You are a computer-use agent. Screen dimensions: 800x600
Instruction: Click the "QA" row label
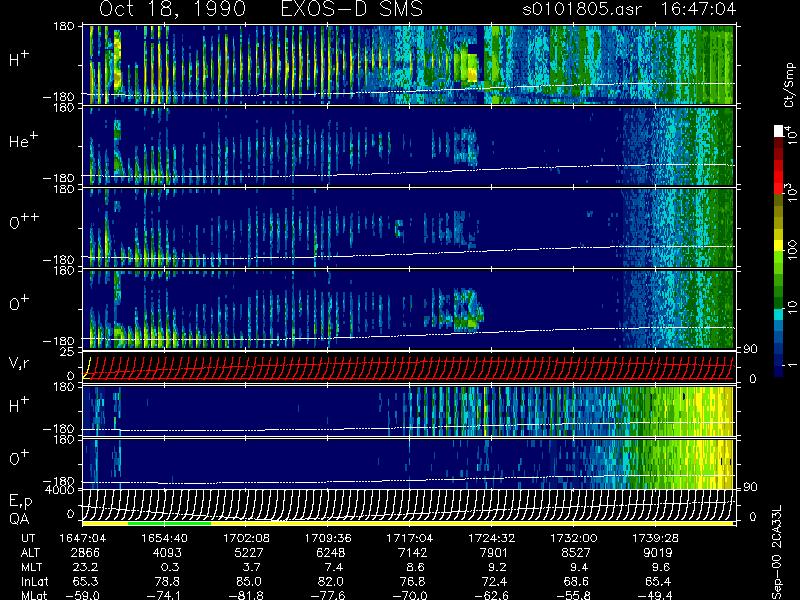[x=19, y=518]
